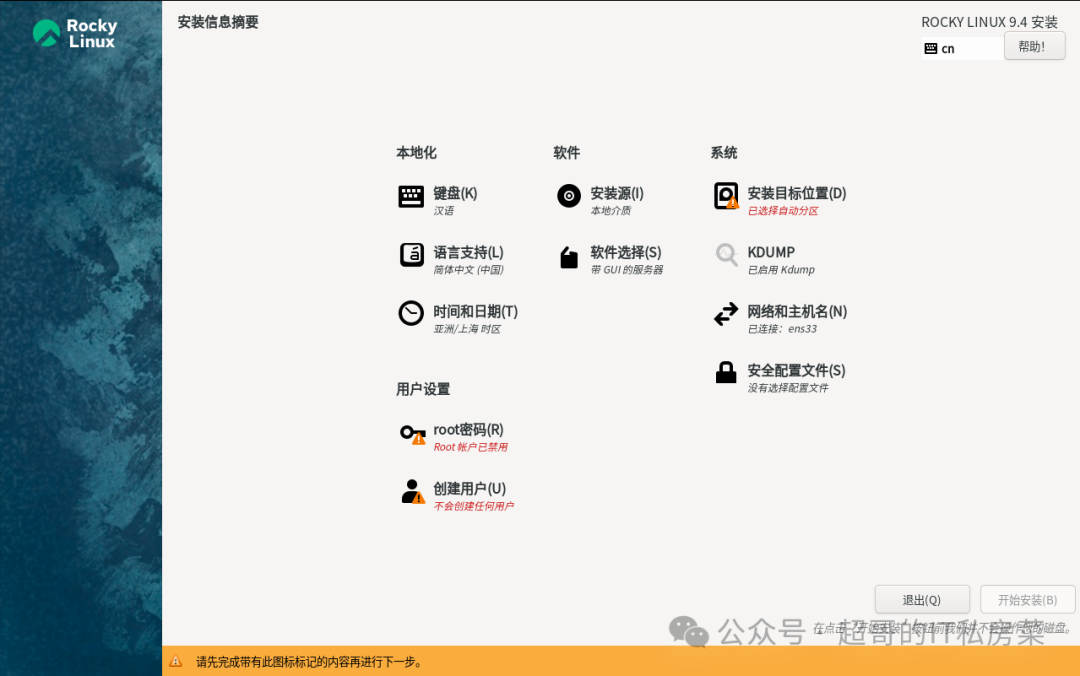The height and width of the screenshot is (676, 1080).
Task: Click the 安装信息摘要 header title
Action: 215,21
